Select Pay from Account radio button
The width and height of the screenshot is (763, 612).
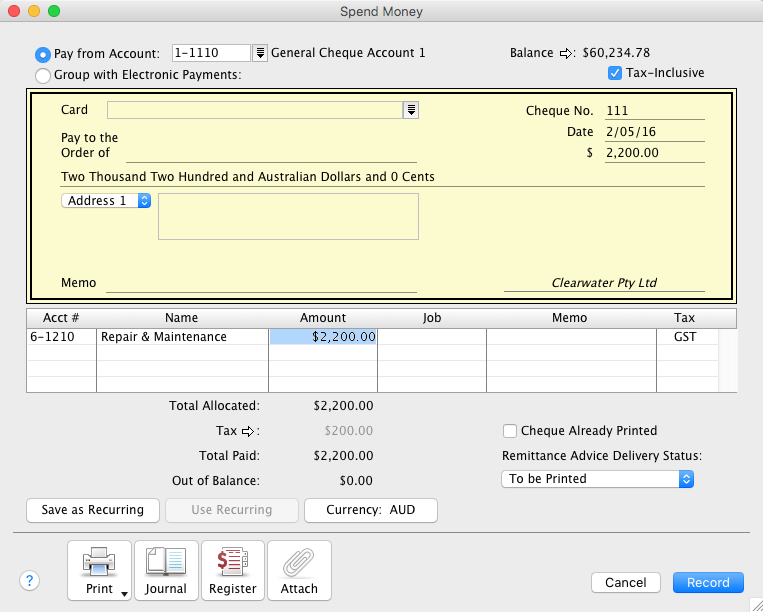43,54
